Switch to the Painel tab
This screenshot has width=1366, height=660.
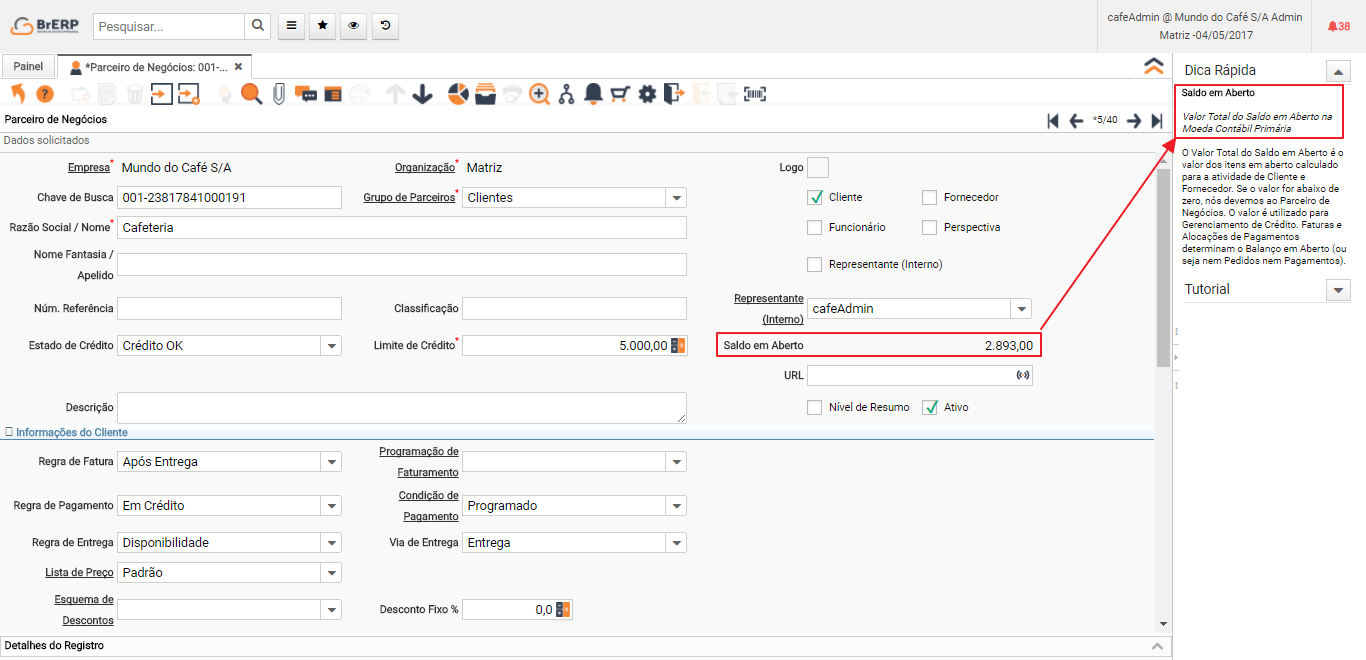click(x=28, y=66)
